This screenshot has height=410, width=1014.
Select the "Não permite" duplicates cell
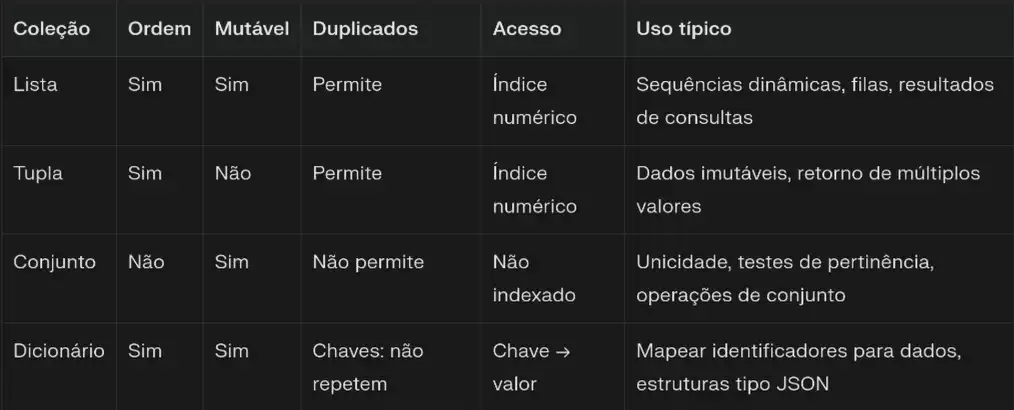[x=368, y=262]
